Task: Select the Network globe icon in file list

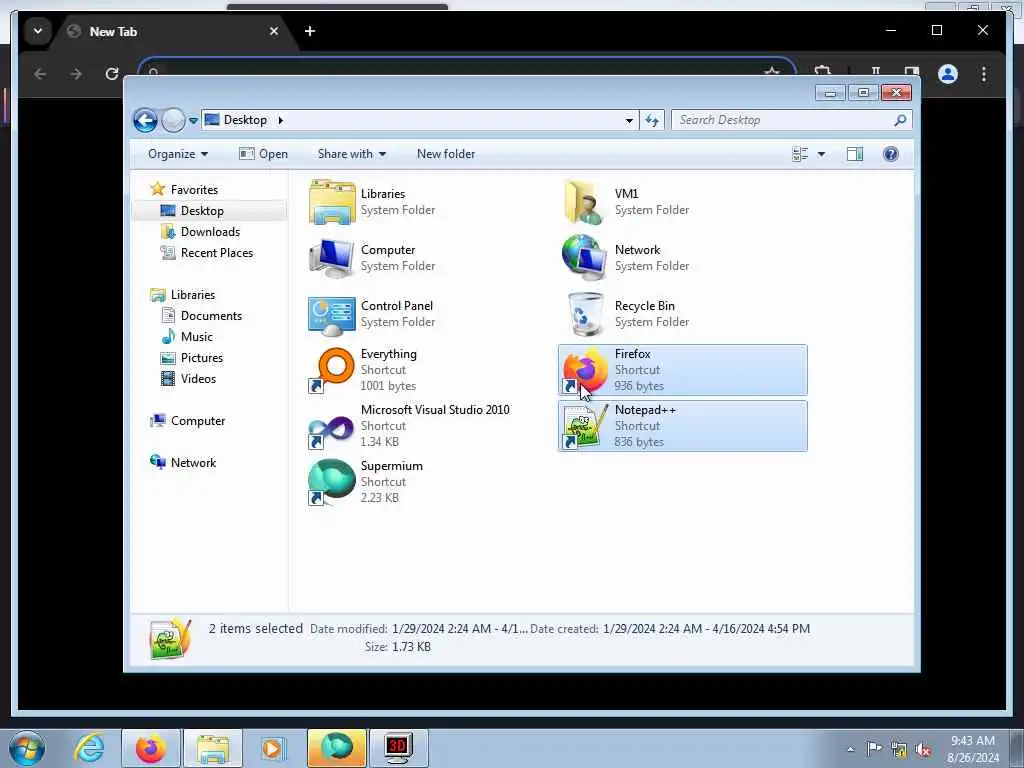Action: coord(584,257)
